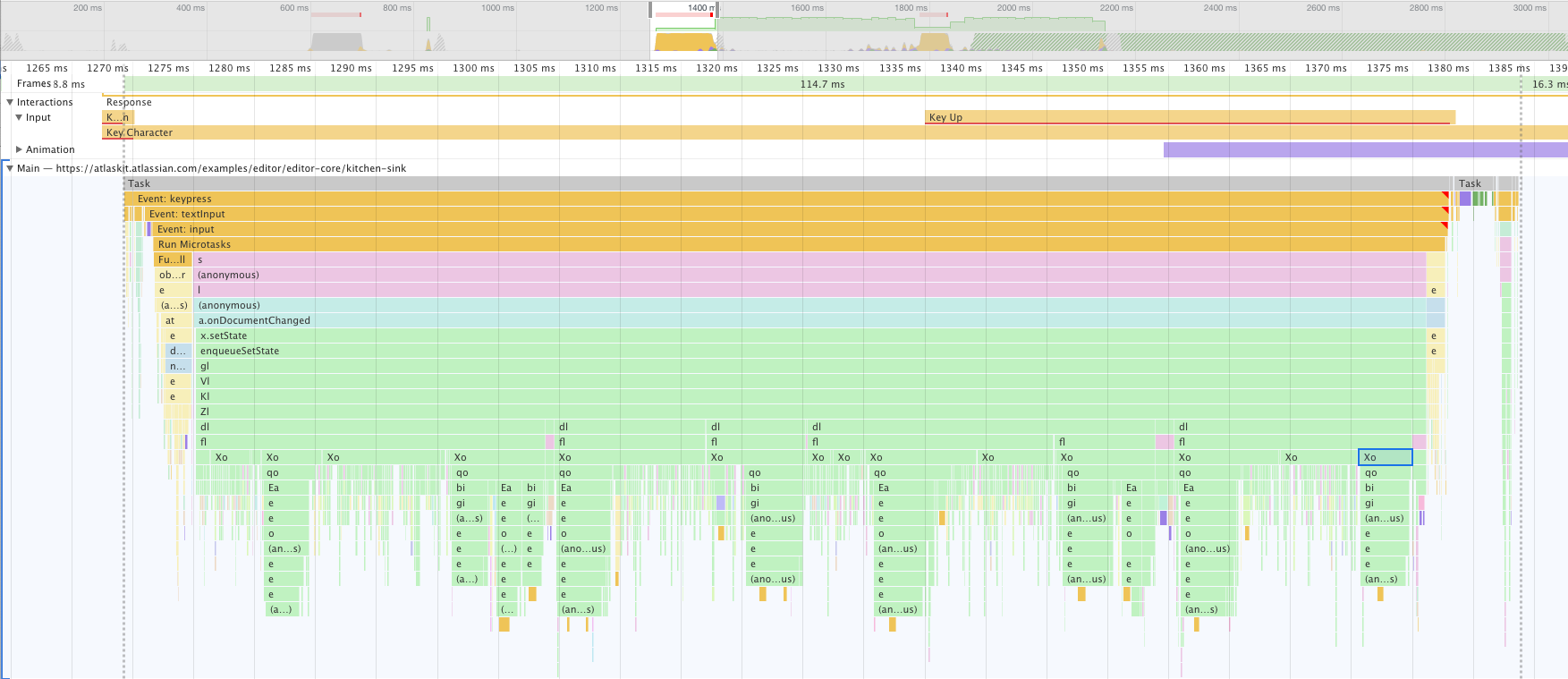Select the a.onDocumentChanged function bar
This screenshot has width=1568, height=679.
716,320
